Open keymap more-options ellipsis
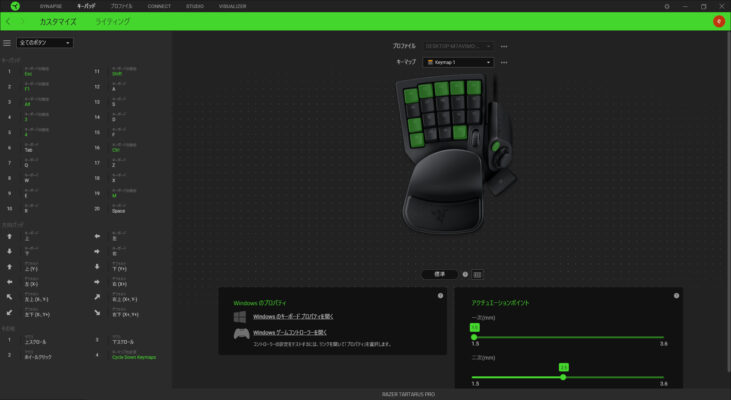This screenshot has width=731, height=400. point(504,62)
